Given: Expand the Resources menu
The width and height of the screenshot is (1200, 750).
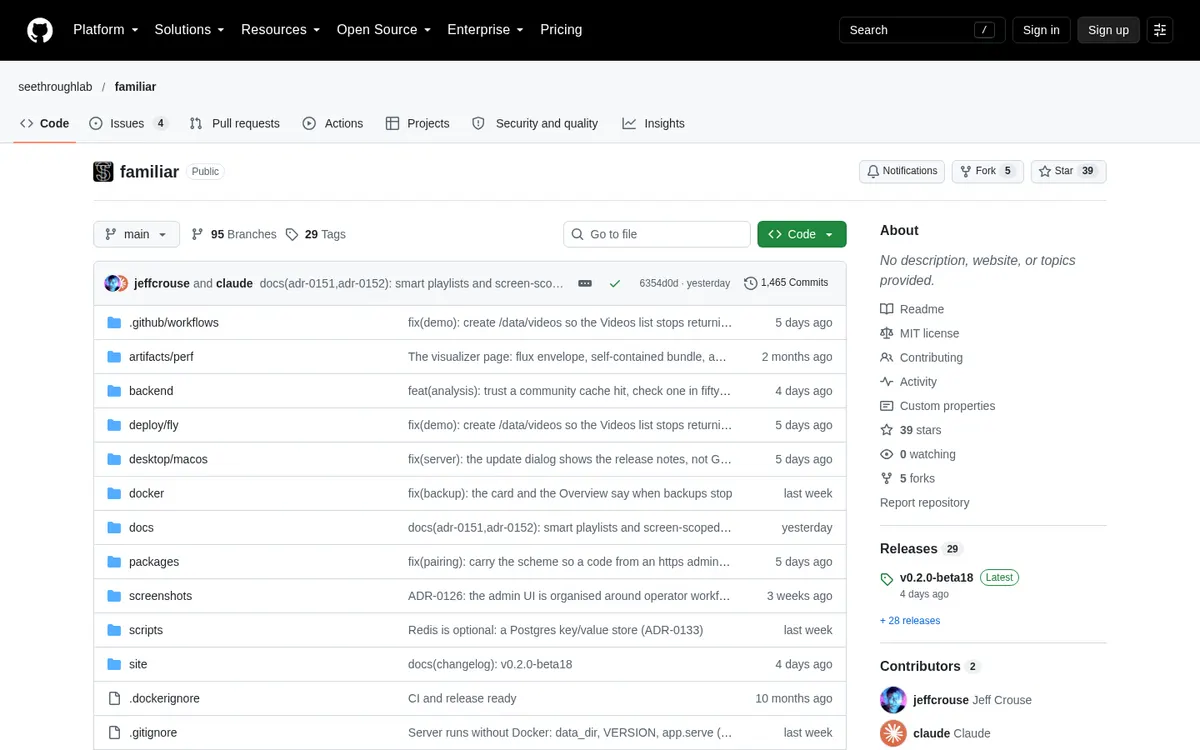Looking at the screenshot, I should (x=281, y=30).
